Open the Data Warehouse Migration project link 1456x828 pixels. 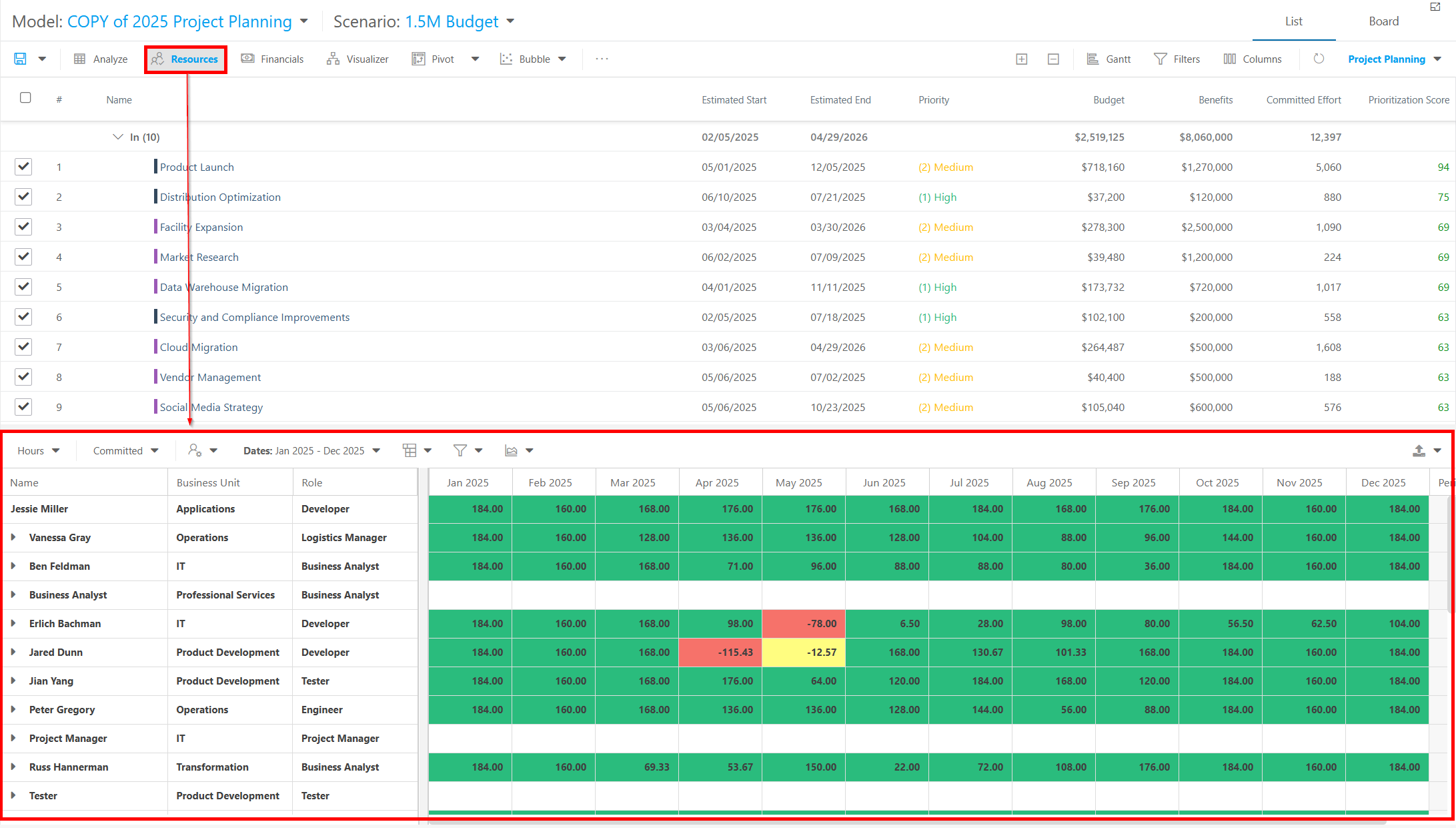pyautogui.click(x=224, y=287)
